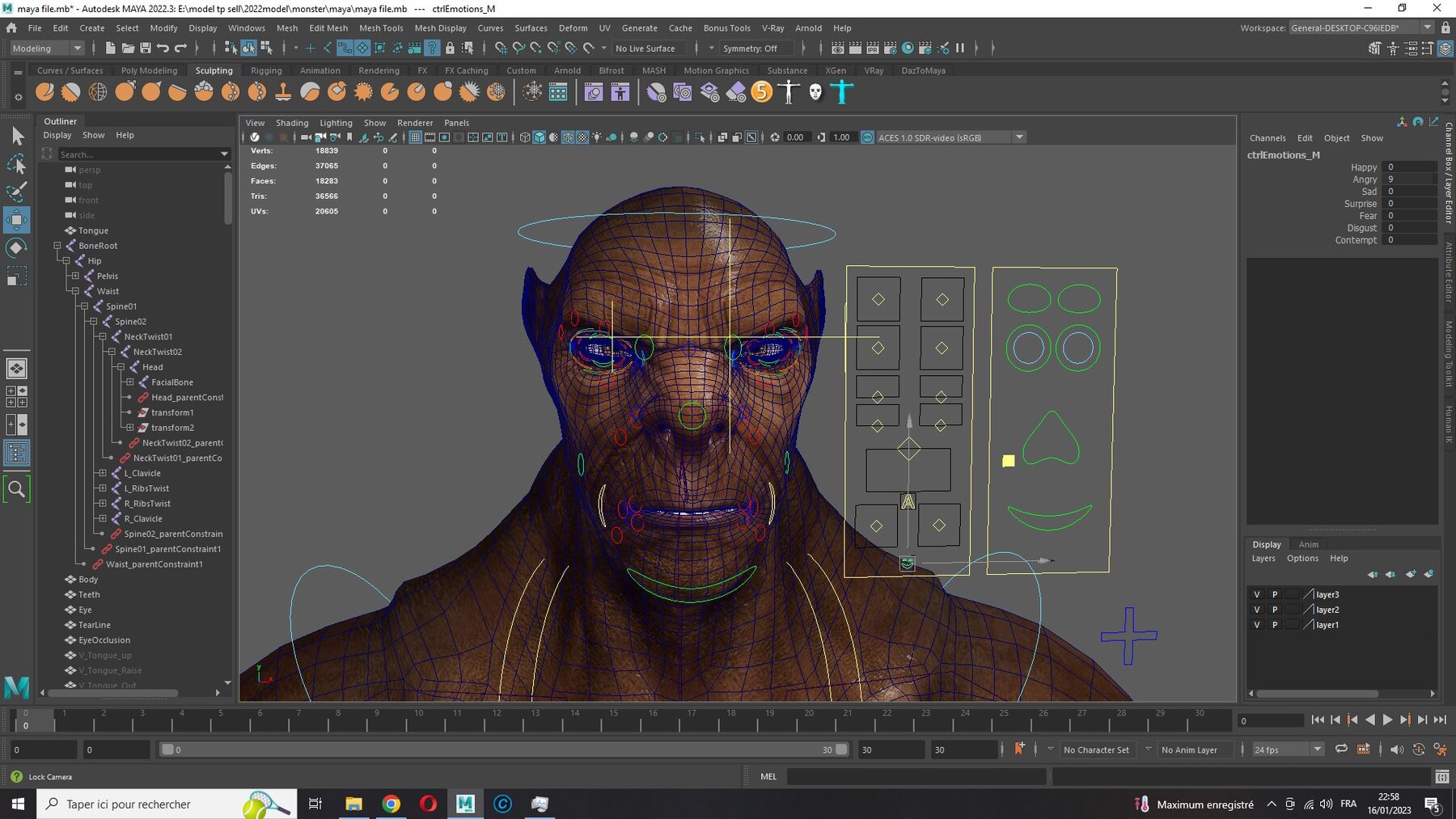Viewport: 1456px width, 819px height.
Task: Hide layer2 with its V visibility toggle
Action: pos(1257,610)
